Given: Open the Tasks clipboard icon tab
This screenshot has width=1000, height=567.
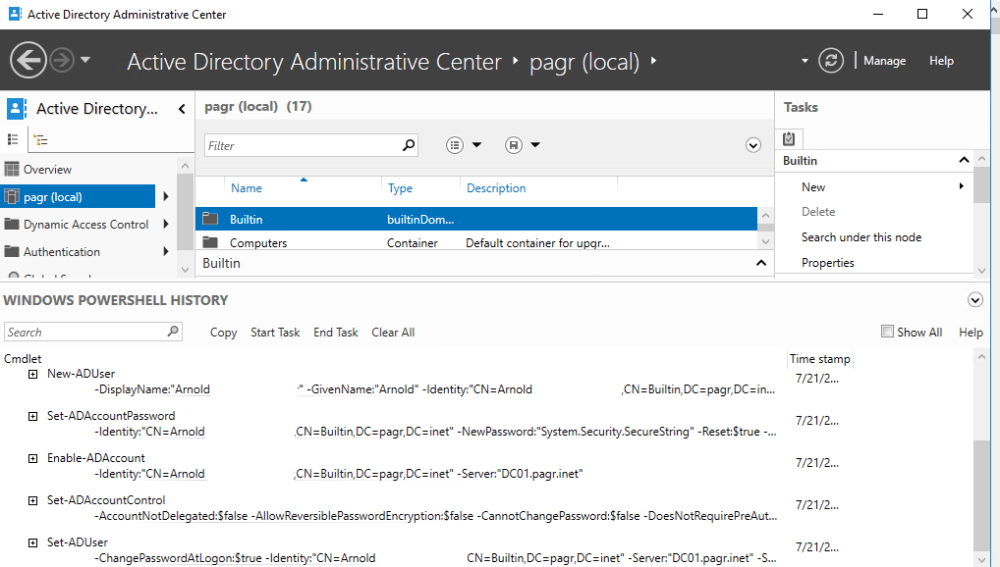Looking at the screenshot, I should [789, 139].
